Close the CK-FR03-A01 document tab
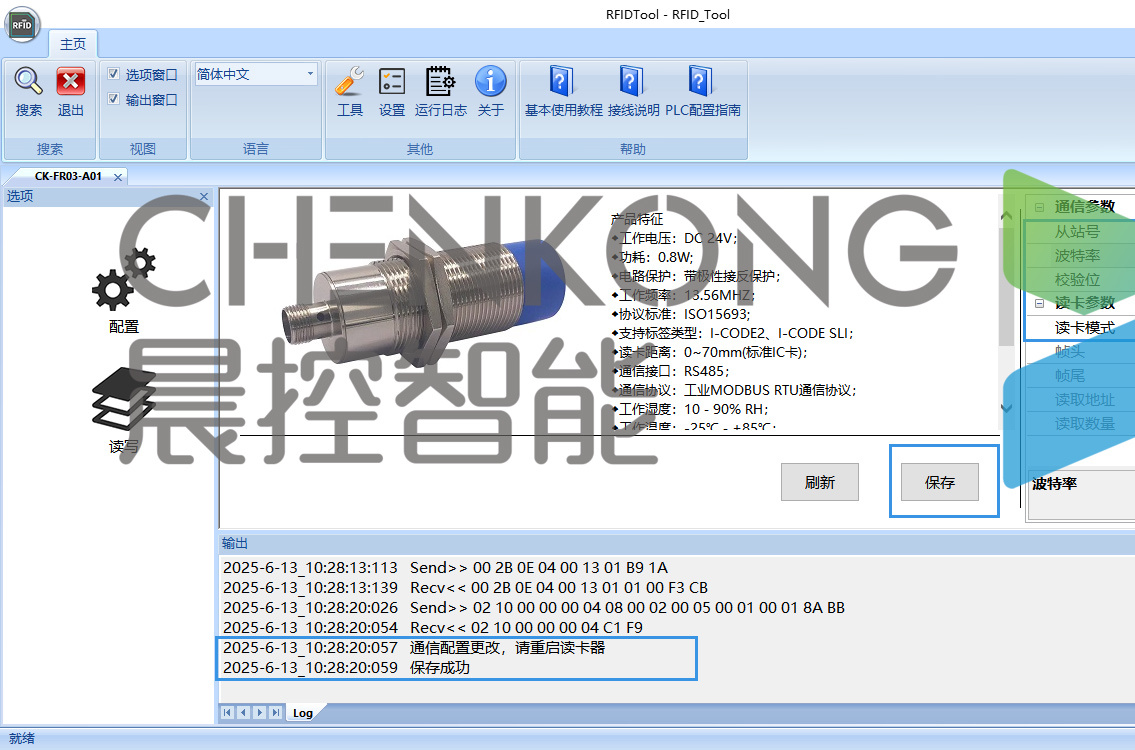The image size is (1135, 750). pos(118,177)
